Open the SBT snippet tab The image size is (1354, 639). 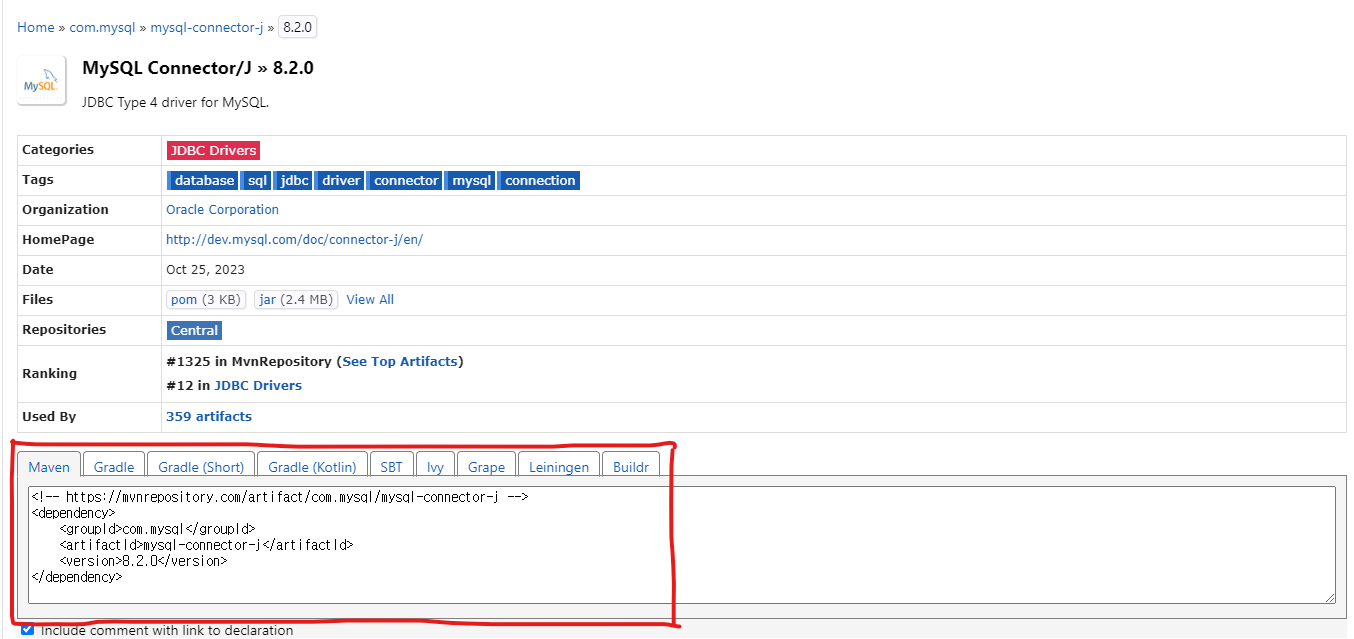click(391, 466)
